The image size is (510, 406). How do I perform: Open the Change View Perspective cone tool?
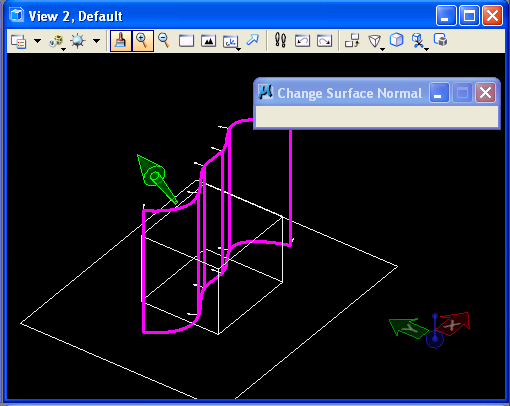click(x=375, y=41)
